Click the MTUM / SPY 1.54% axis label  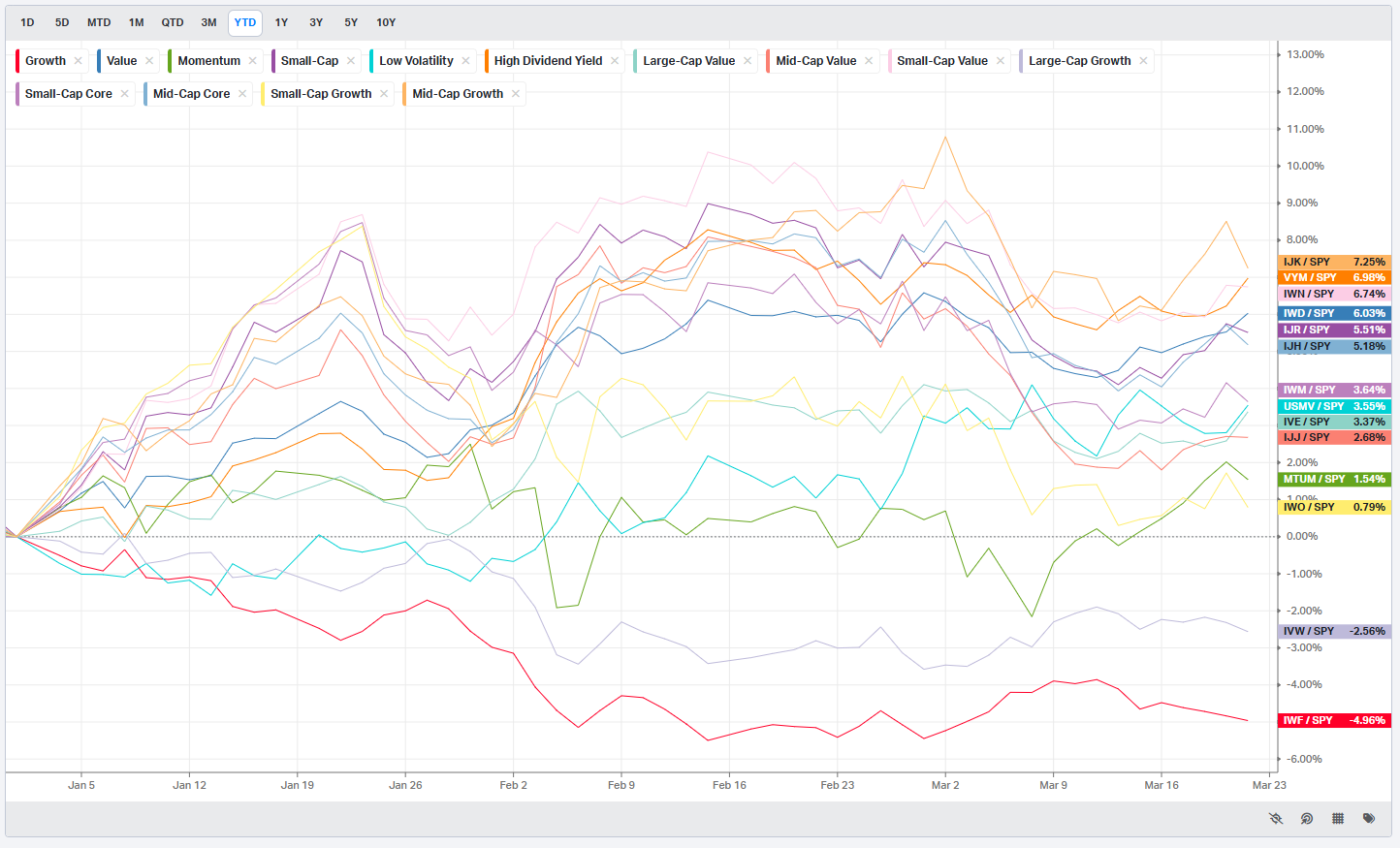[1335, 479]
